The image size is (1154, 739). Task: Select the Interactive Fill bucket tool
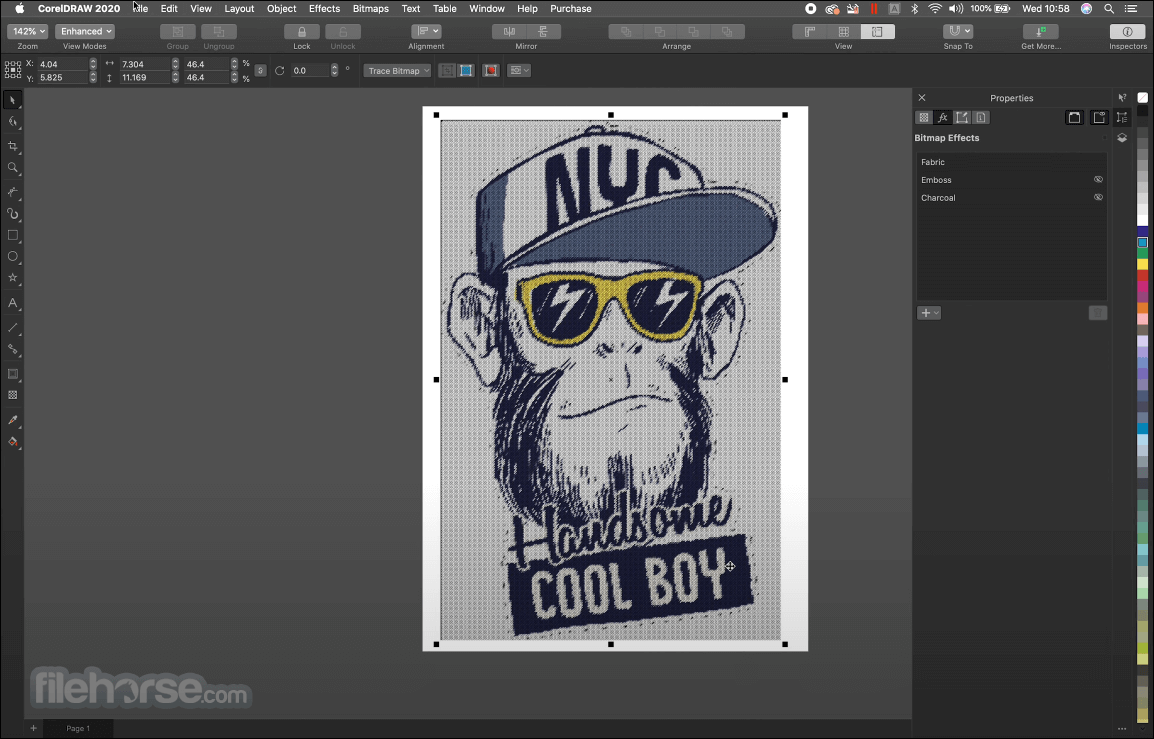[x=13, y=442]
